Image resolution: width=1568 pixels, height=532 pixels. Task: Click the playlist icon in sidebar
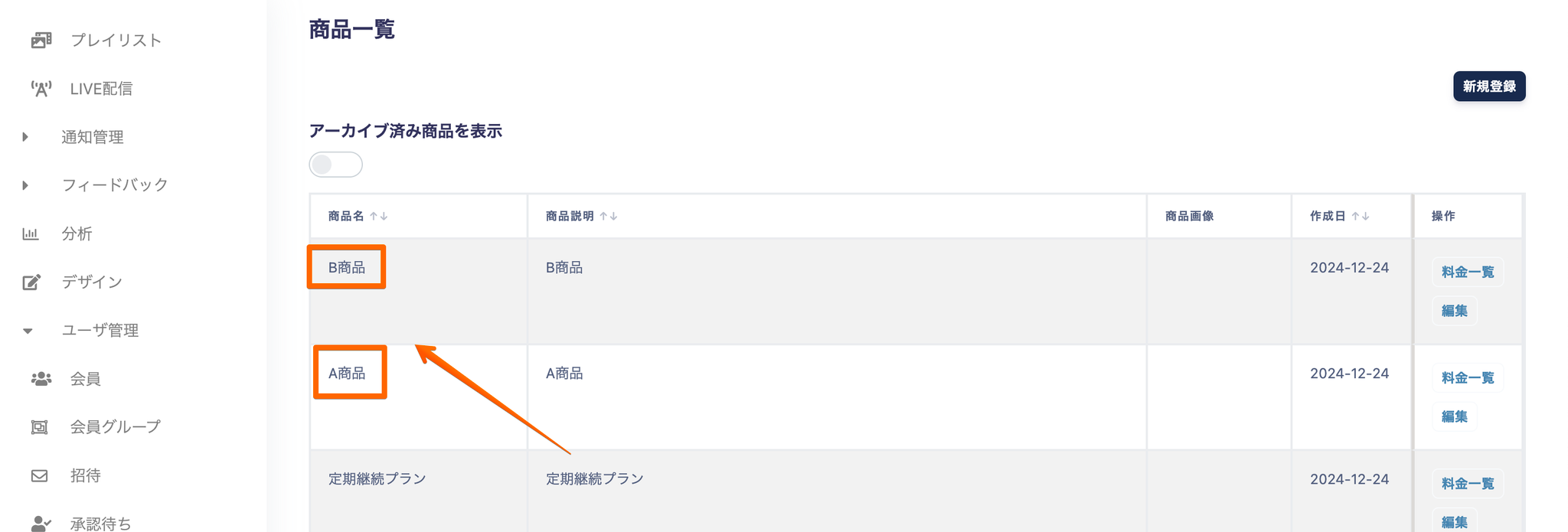(x=41, y=40)
